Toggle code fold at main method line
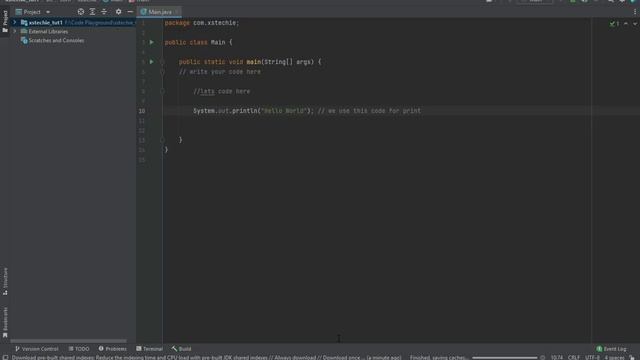Image resolution: width=640 pixels, height=360 pixels. [162, 62]
